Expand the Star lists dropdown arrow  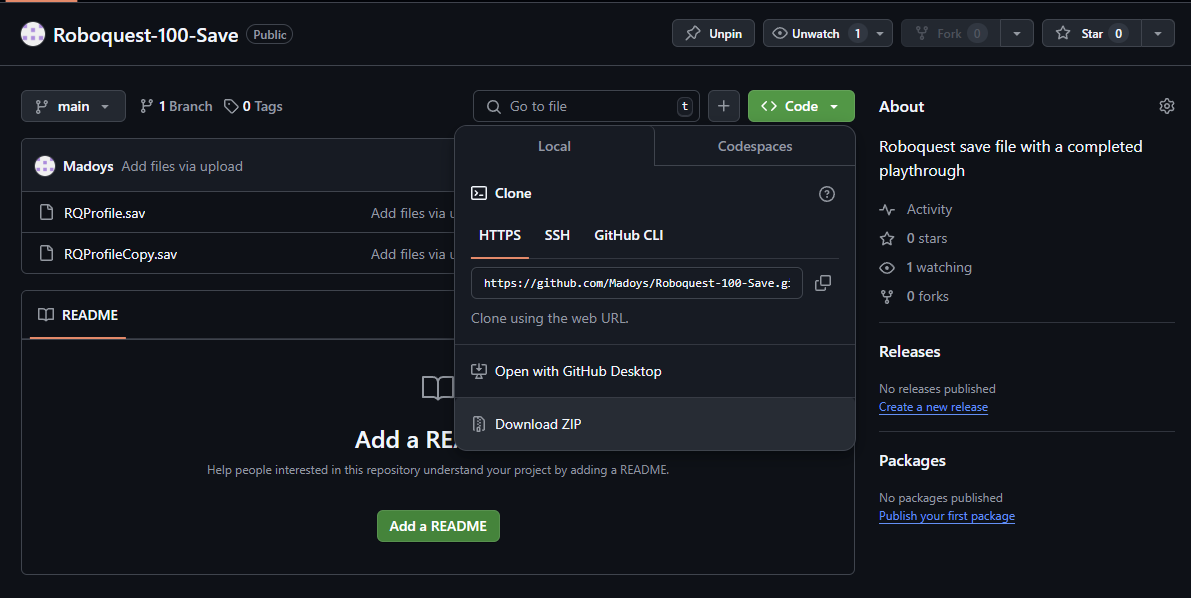(1158, 33)
